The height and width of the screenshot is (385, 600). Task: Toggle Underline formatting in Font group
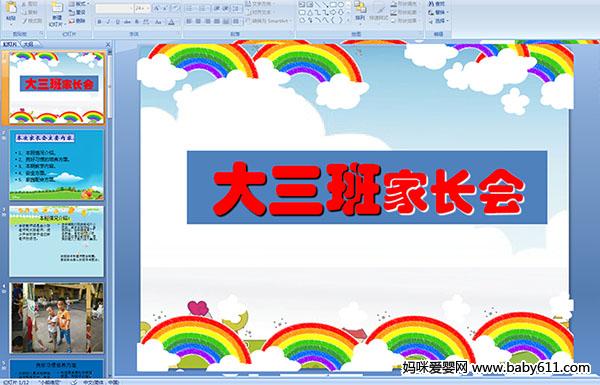point(117,22)
